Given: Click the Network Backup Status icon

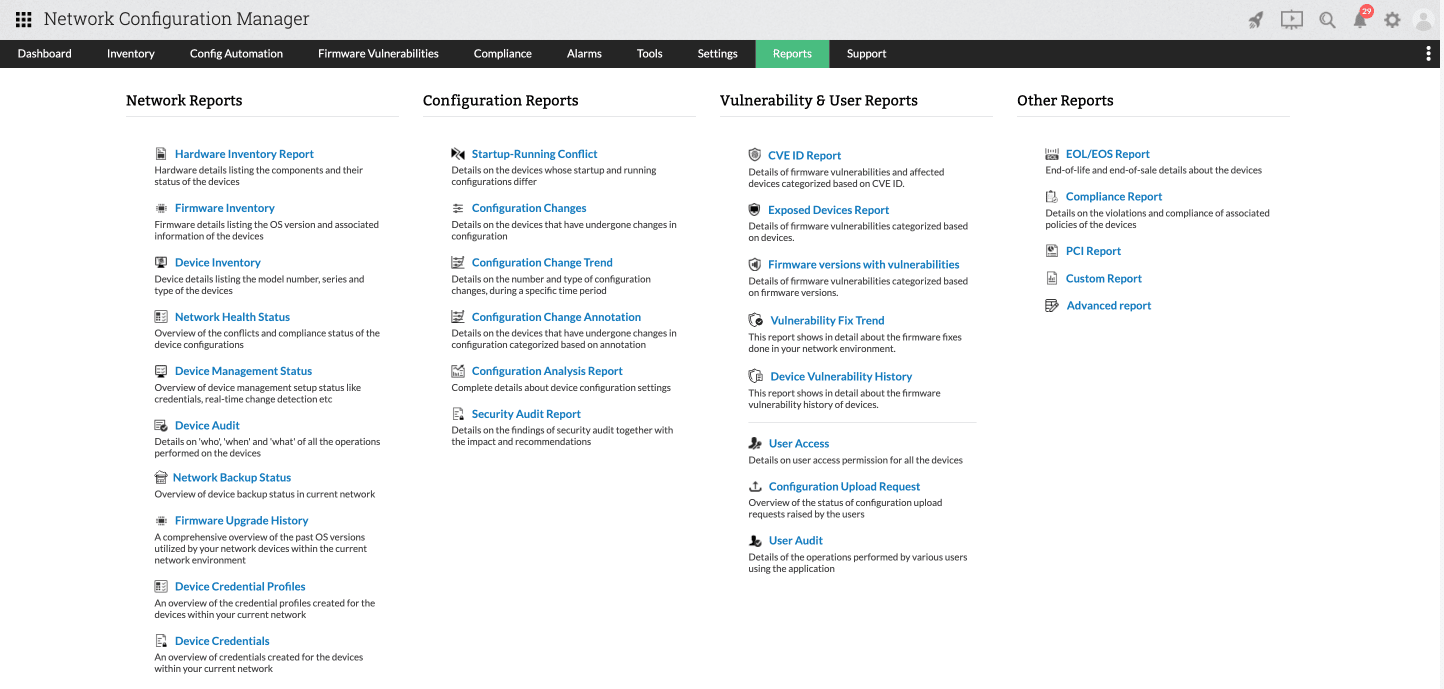Looking at the screenshot, I should [159, 475].
